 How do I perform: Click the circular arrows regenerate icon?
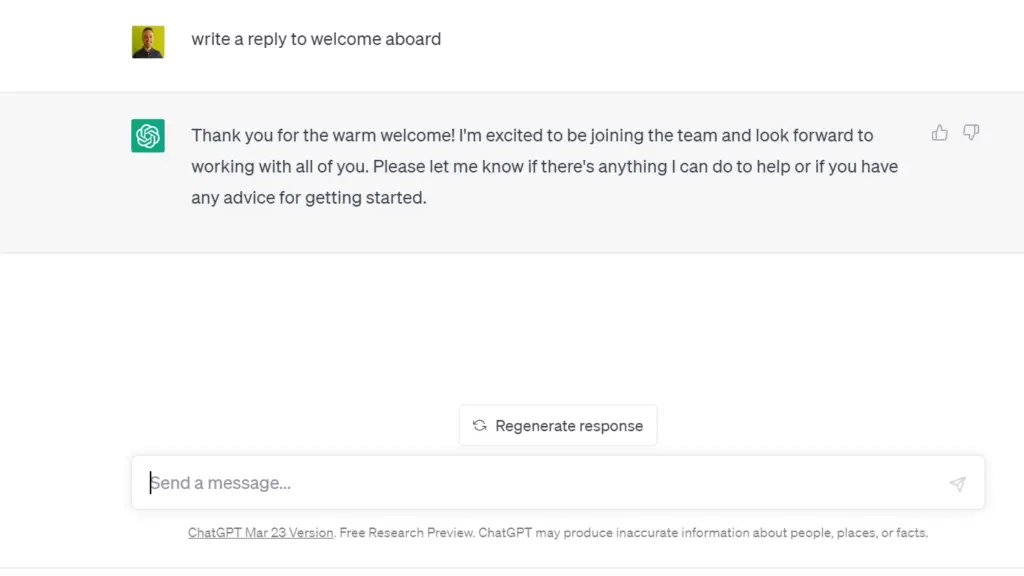point(480,426)
